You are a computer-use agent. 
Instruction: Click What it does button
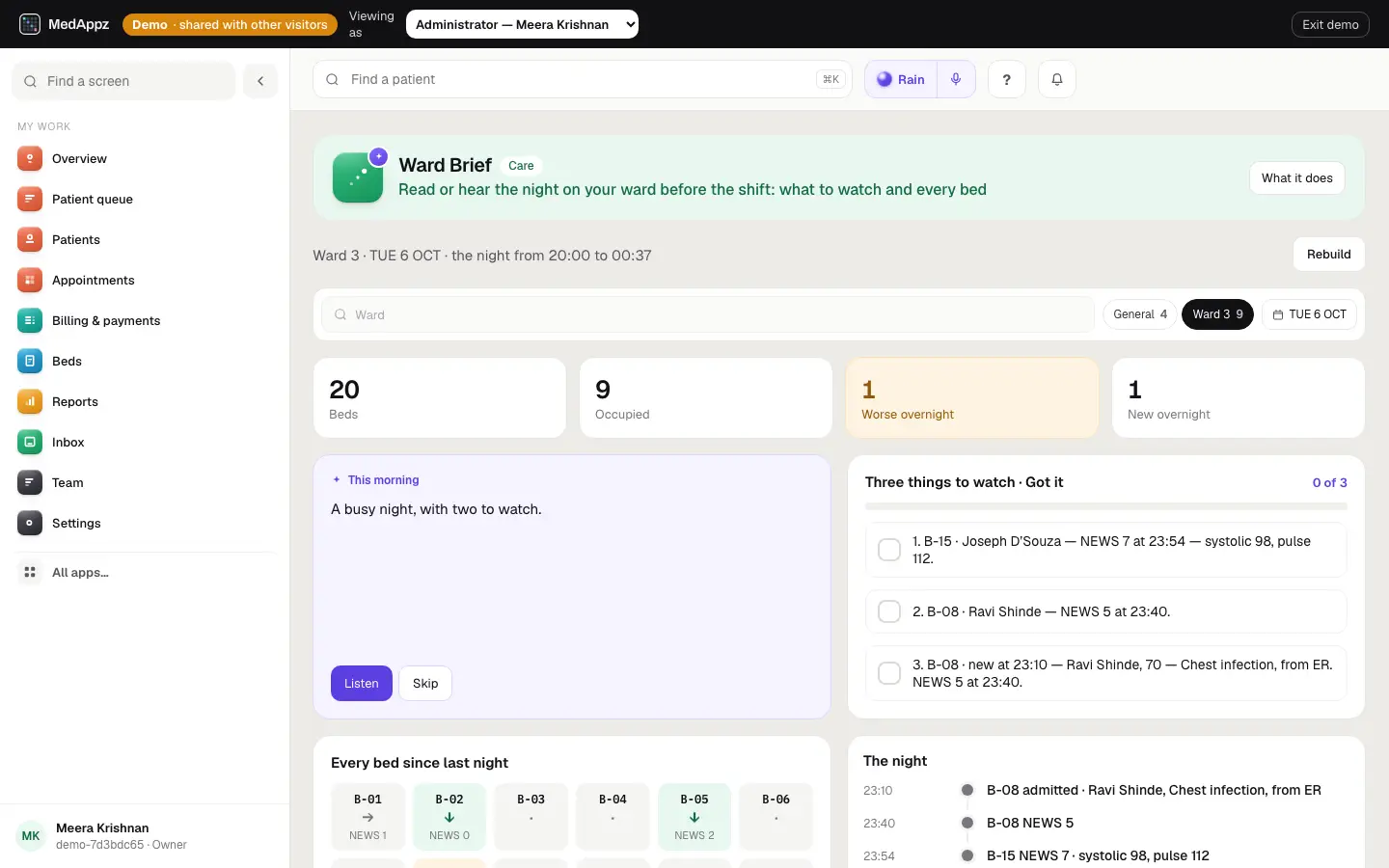click(1297, 178)
